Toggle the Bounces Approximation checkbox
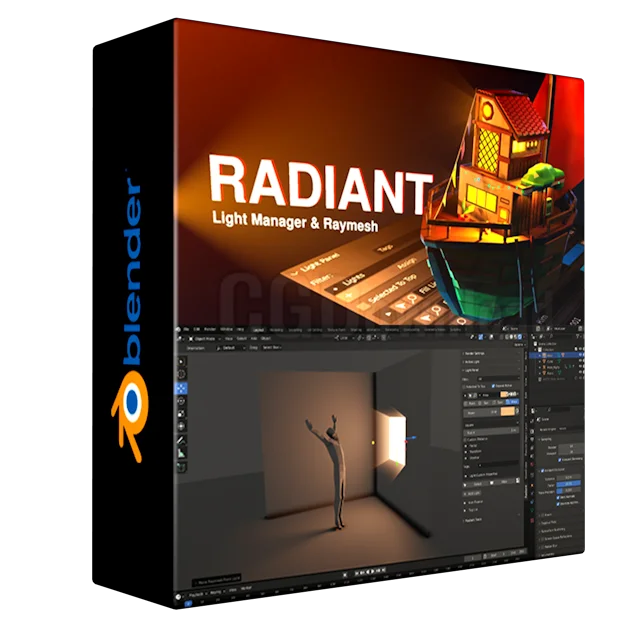This screenshot has width=630, height=630. click(558, 504)
